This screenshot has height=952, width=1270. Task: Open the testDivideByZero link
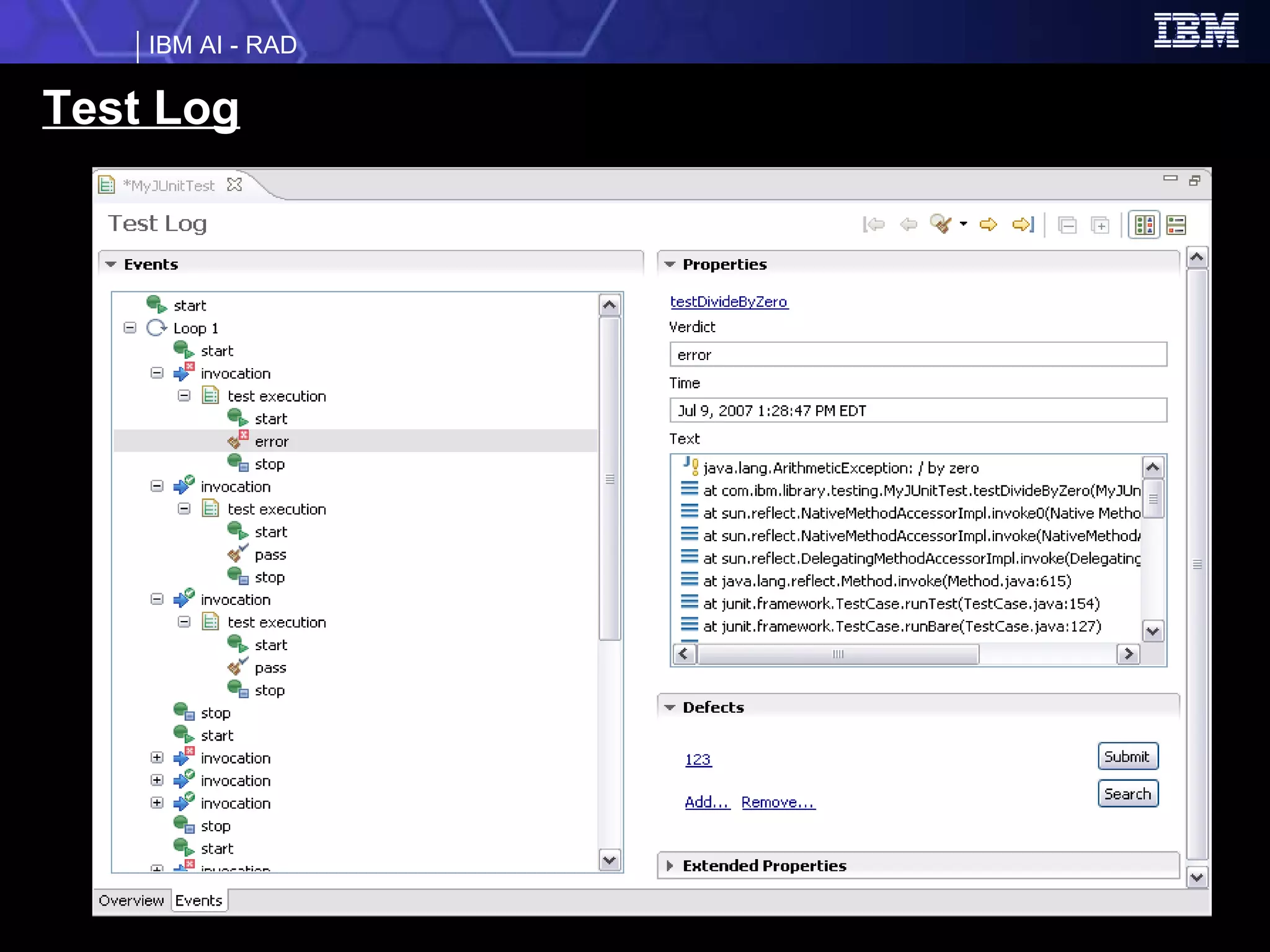729,302
